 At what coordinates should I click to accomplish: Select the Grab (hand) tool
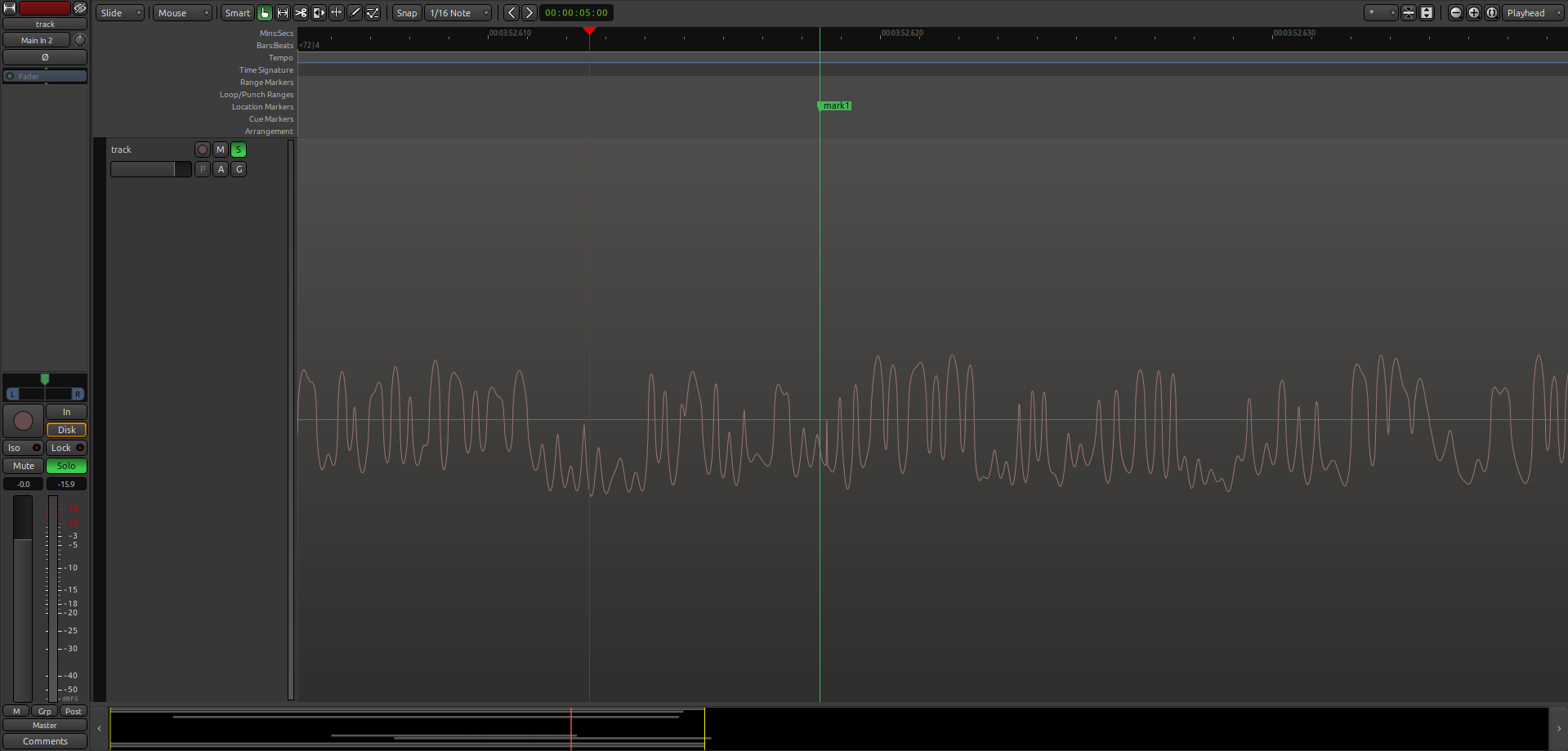[x=265, y=13]
